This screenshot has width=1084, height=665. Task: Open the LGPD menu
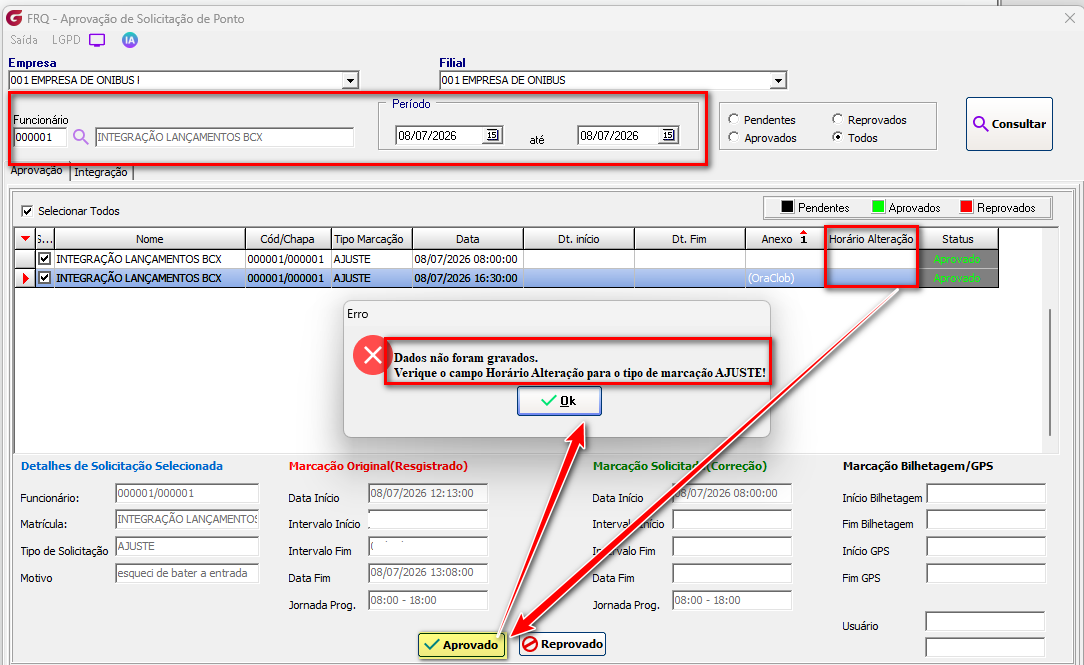click(x=66, y=40)
